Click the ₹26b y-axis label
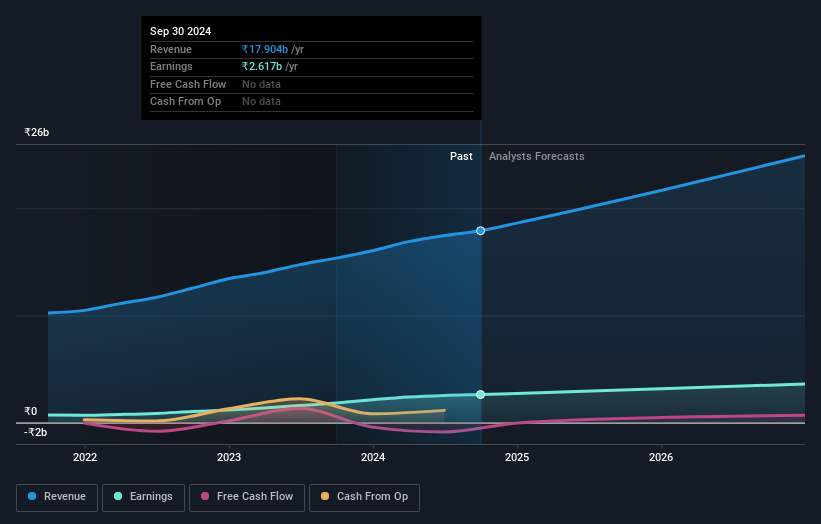The width and height of the screenshot is (821, 524). [37, 132]
